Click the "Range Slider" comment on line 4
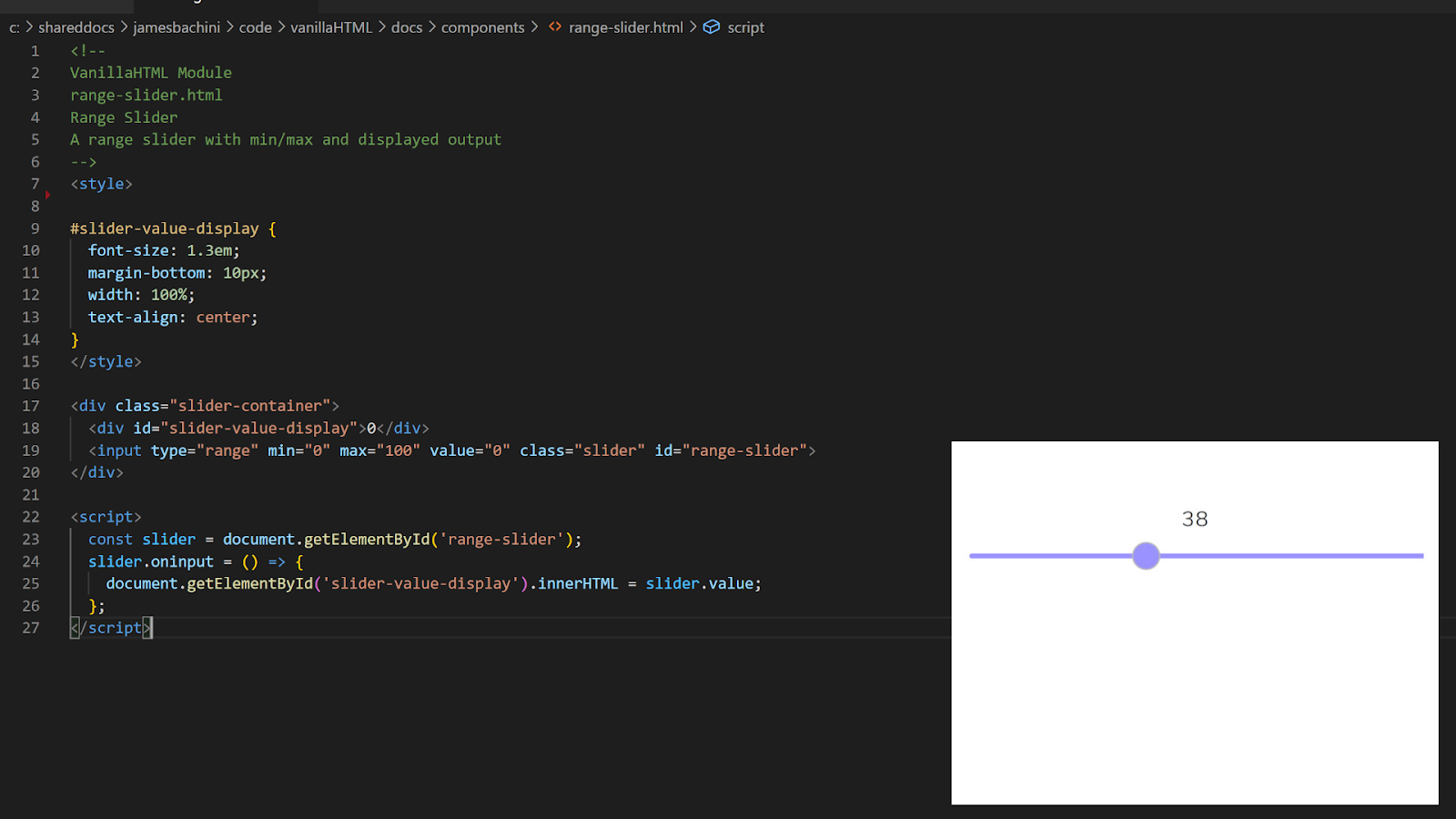The width and height of the screenshot is (1456, 819). click(x=124, y=117)
